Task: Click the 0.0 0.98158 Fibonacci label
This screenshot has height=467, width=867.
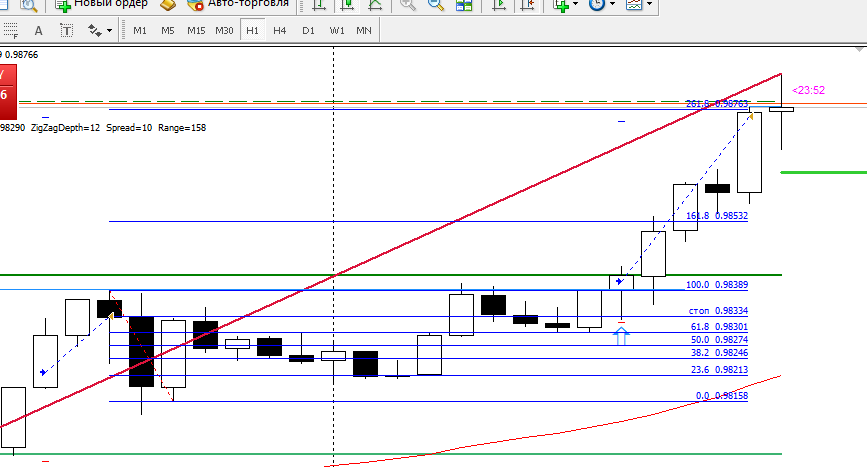Action: tap(721, 395)
